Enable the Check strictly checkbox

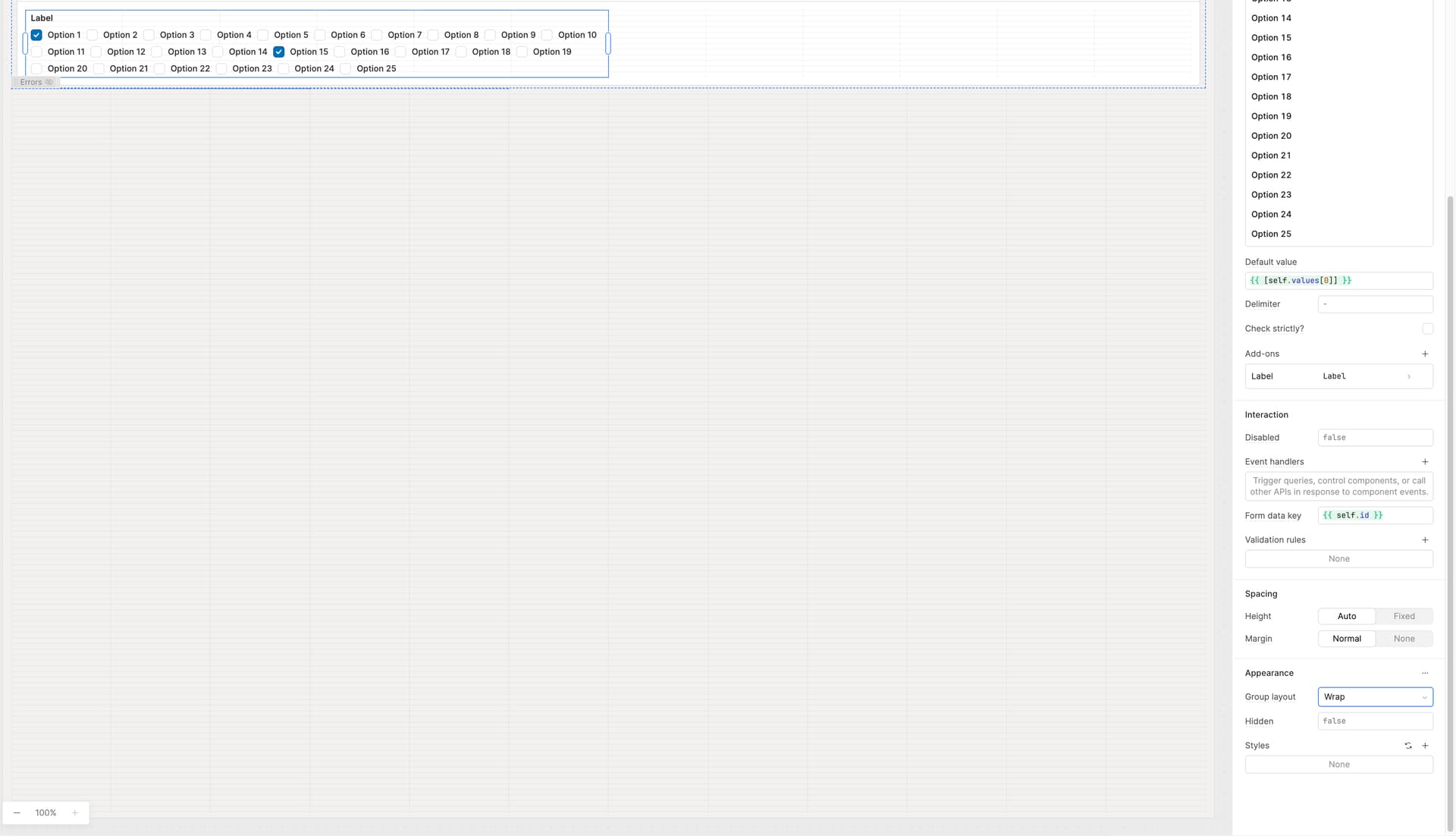coord(1427,329)
